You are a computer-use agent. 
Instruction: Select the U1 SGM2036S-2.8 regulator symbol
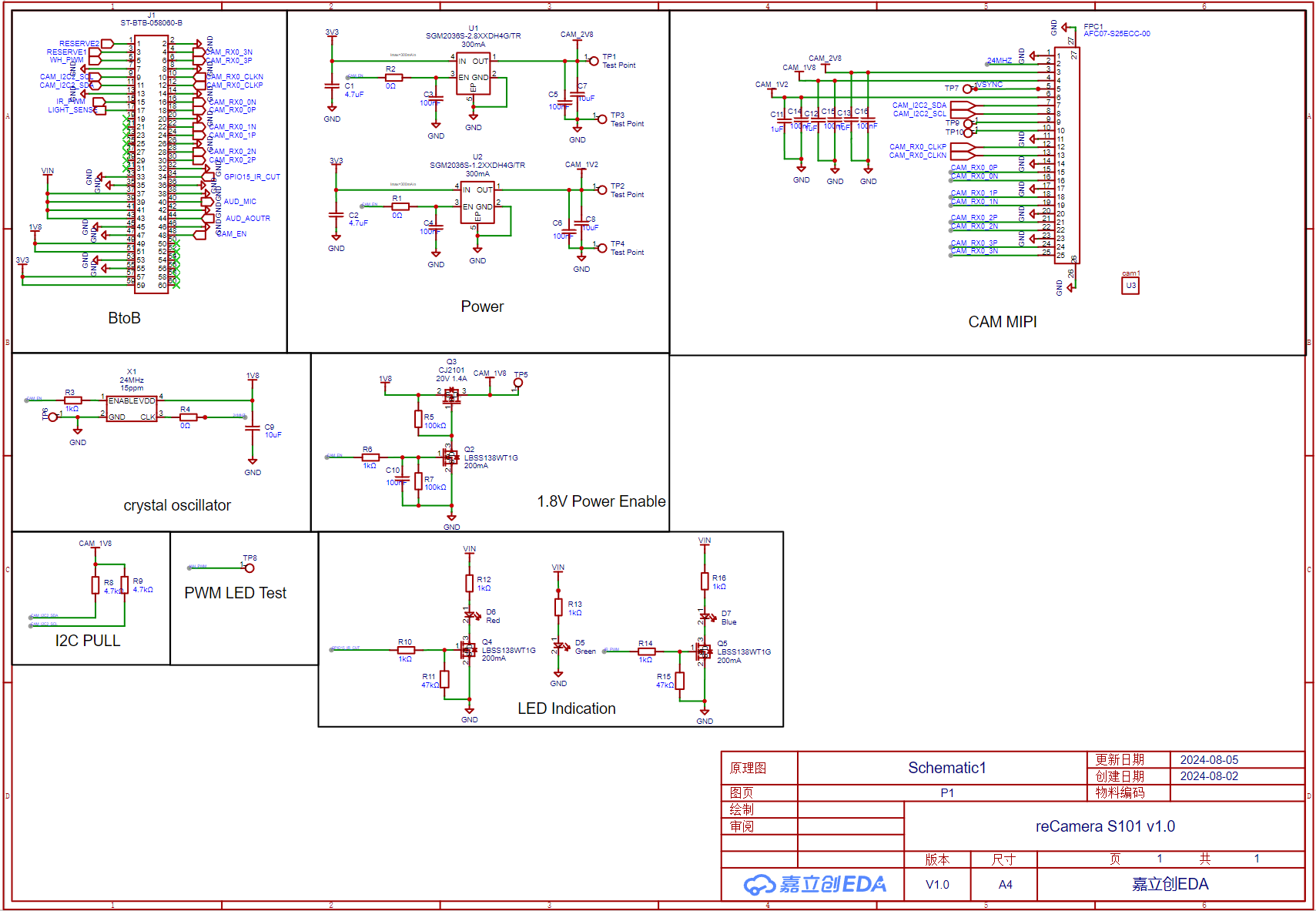(x=474, y=74)
